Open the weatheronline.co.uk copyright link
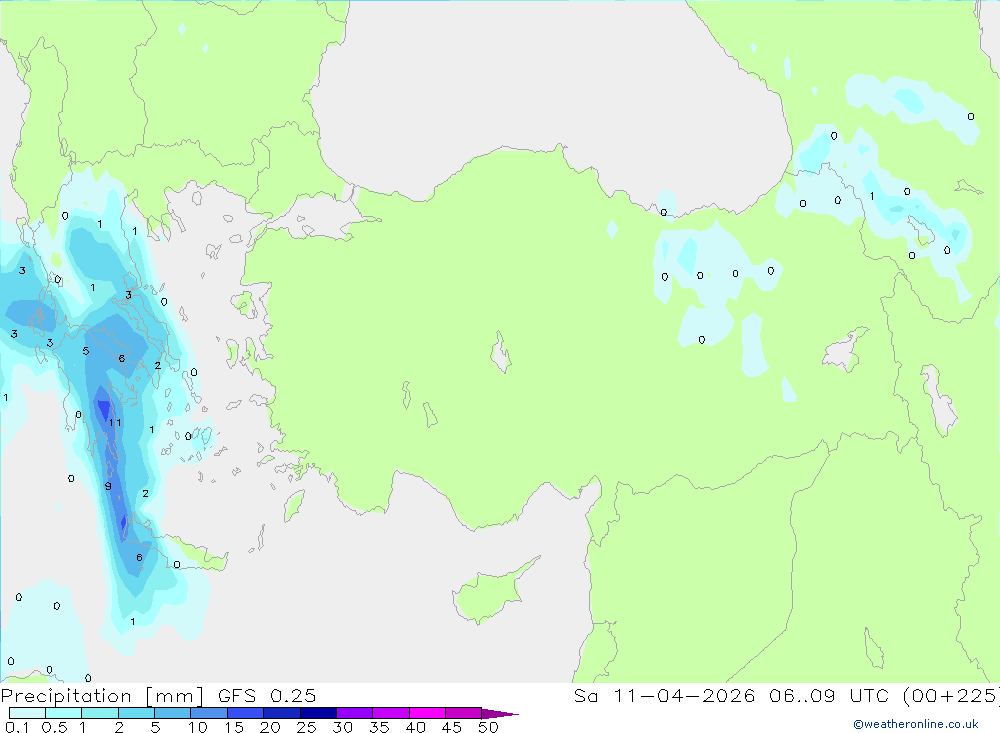 point(916,724)
